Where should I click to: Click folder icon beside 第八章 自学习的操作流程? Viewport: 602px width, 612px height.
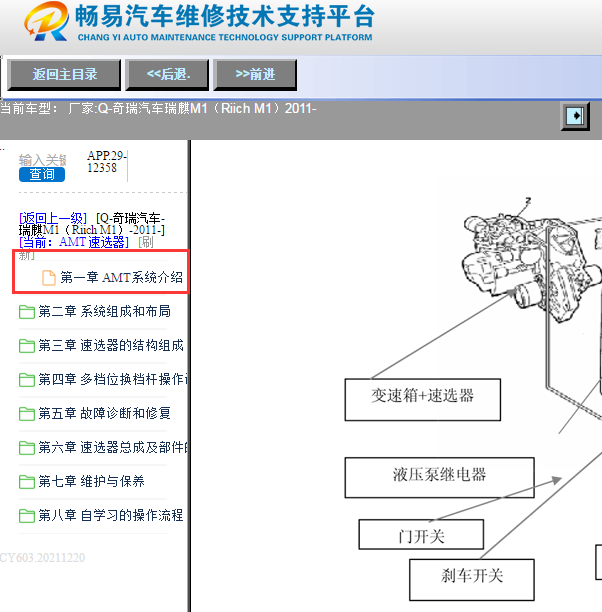click(27, 516)
